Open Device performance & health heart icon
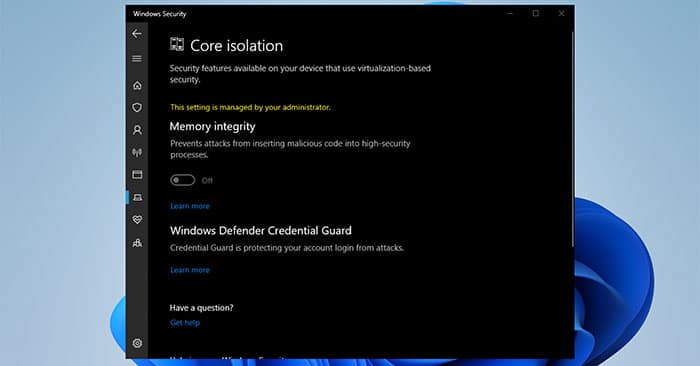This screenshot has width=700, height=366. click(x=137, y=220)
